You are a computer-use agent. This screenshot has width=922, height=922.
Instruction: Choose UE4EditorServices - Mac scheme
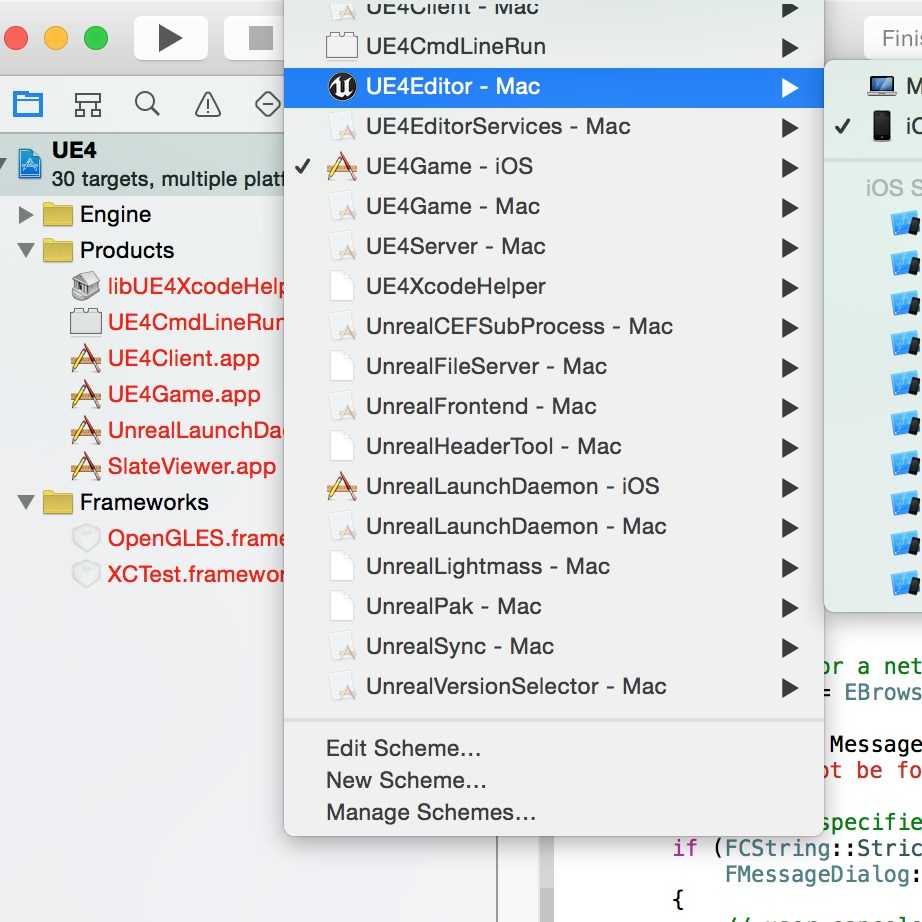(x=553, y=127)
